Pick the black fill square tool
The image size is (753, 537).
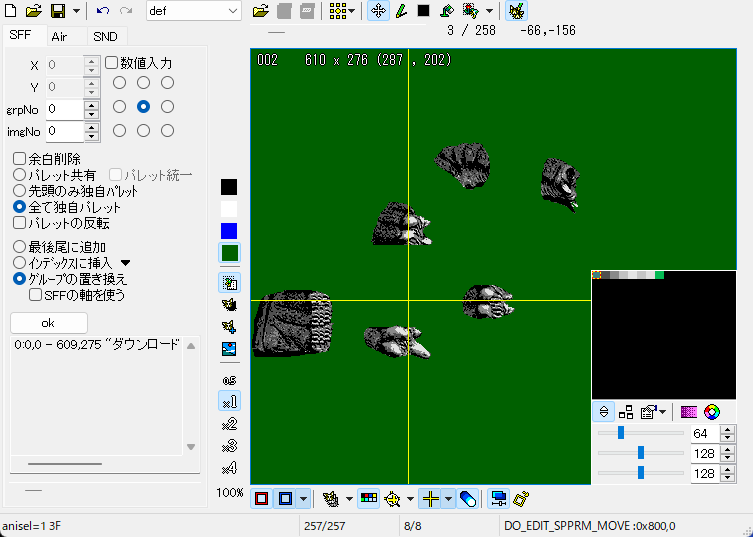click(423, 11)
